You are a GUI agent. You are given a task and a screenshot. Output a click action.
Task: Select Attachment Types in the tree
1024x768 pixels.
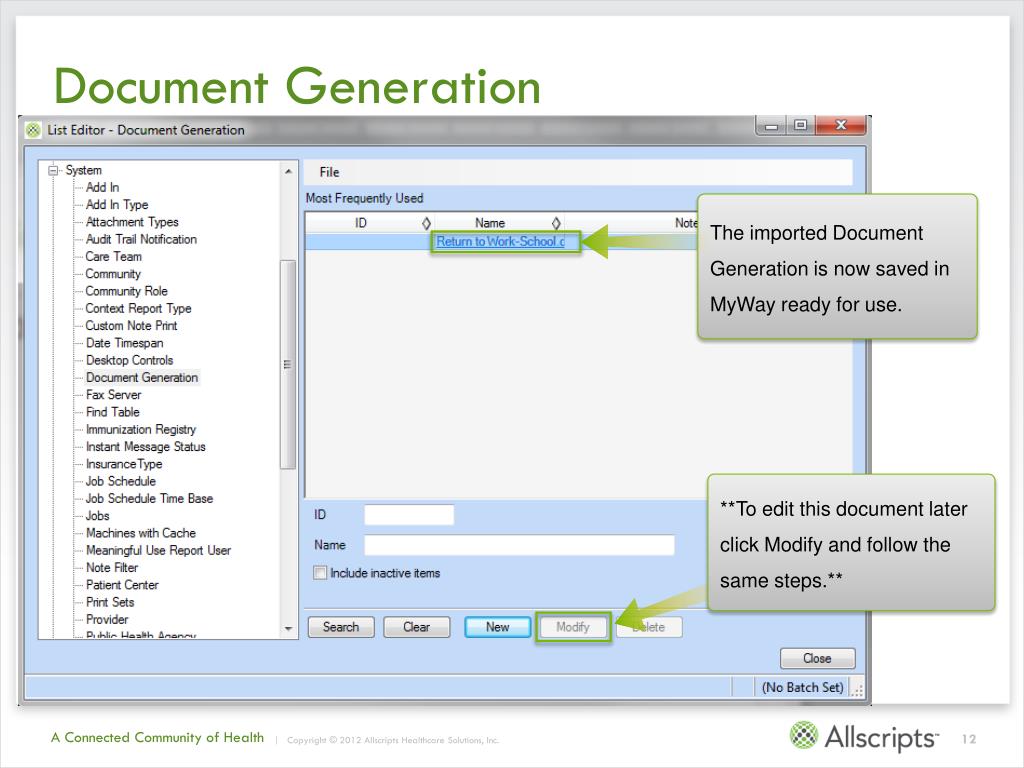click(x=132, y=222)
